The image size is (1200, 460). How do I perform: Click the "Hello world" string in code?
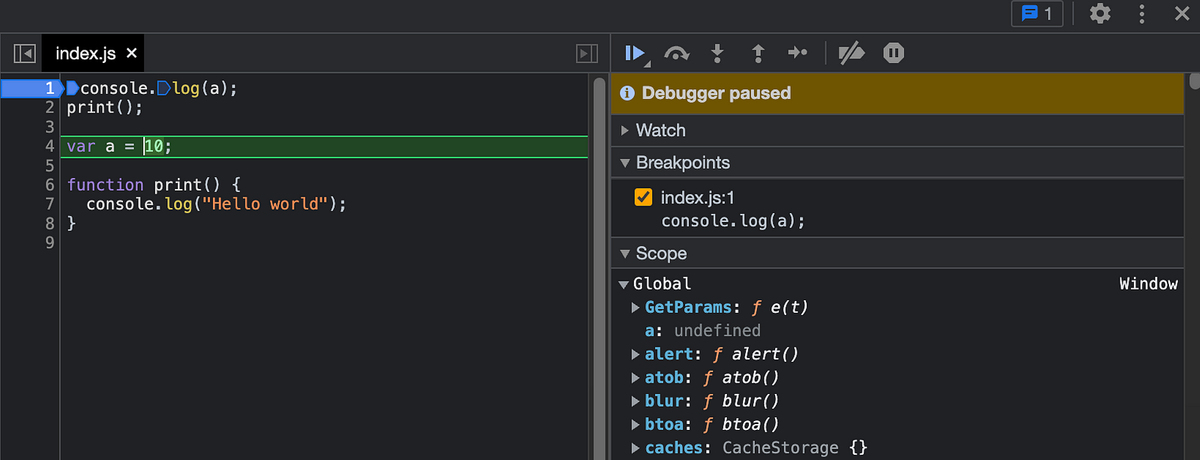pos(265,204)
